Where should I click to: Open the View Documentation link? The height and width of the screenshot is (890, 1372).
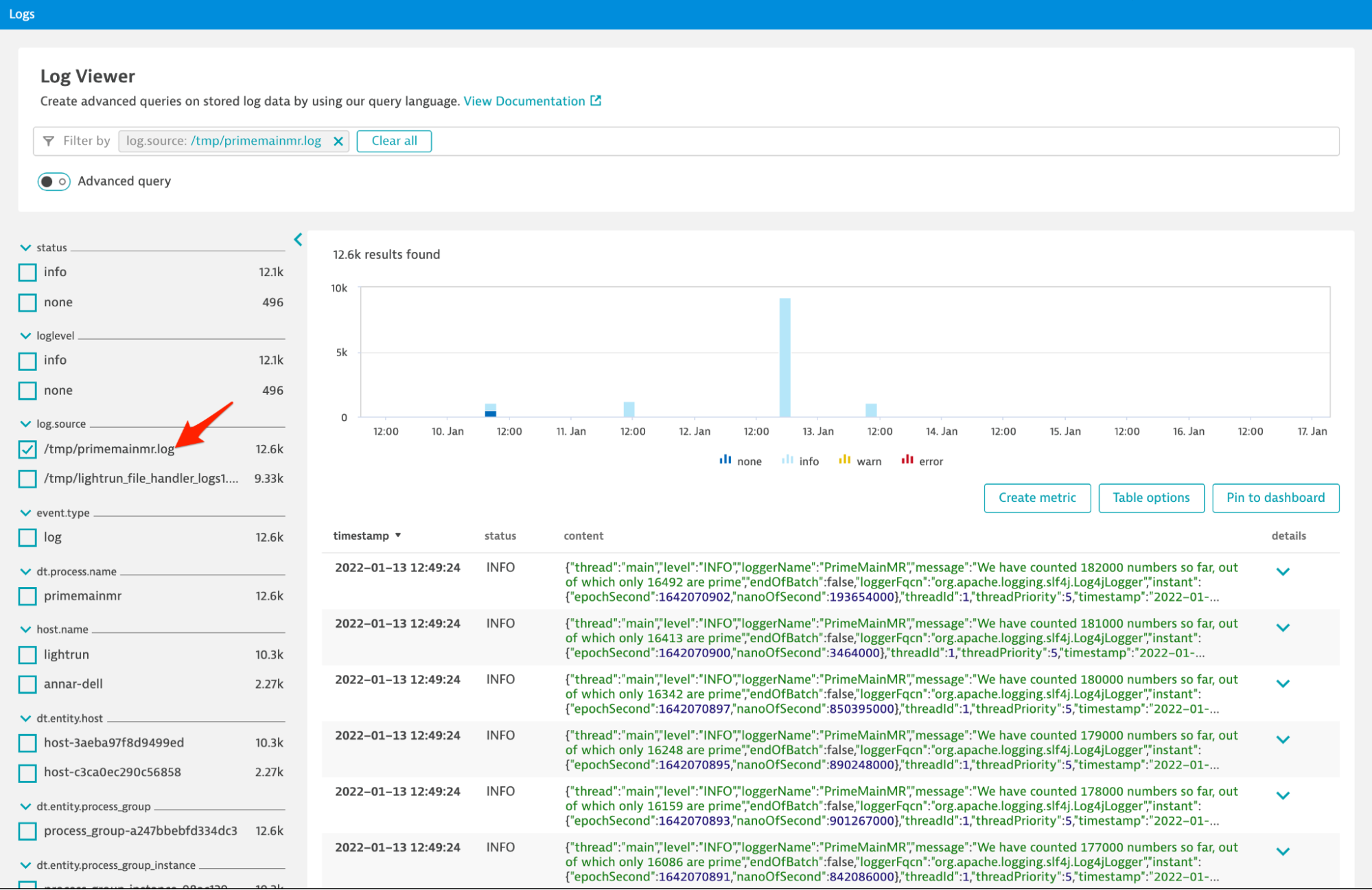(524, 101)
